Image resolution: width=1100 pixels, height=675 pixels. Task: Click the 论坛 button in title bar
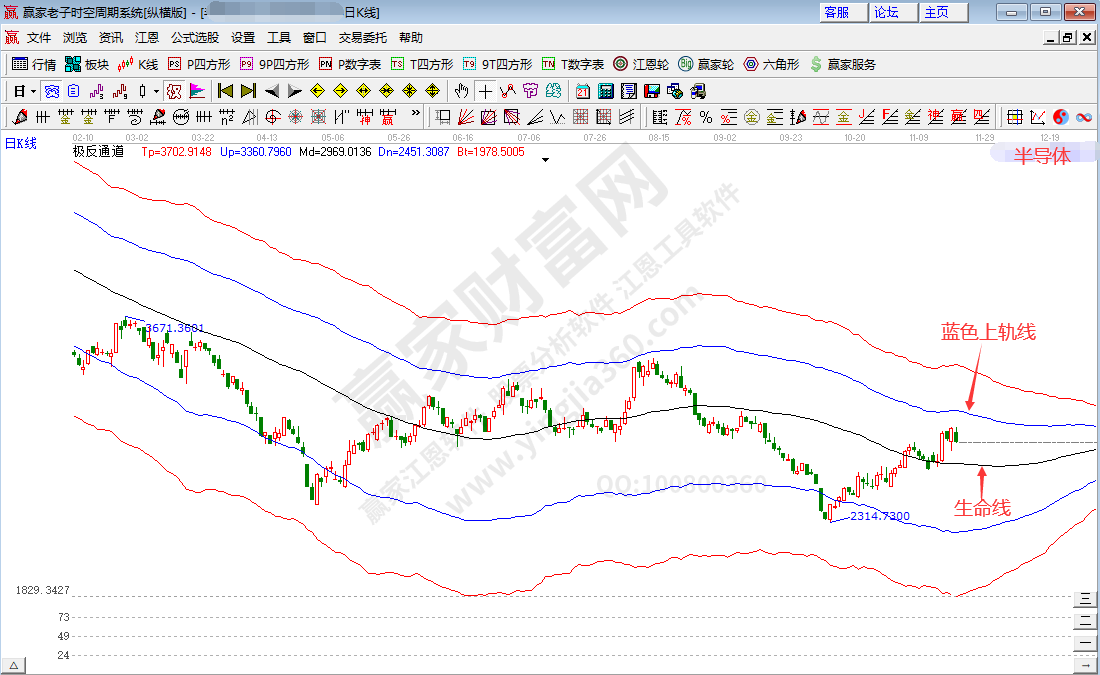pos(887,12)
